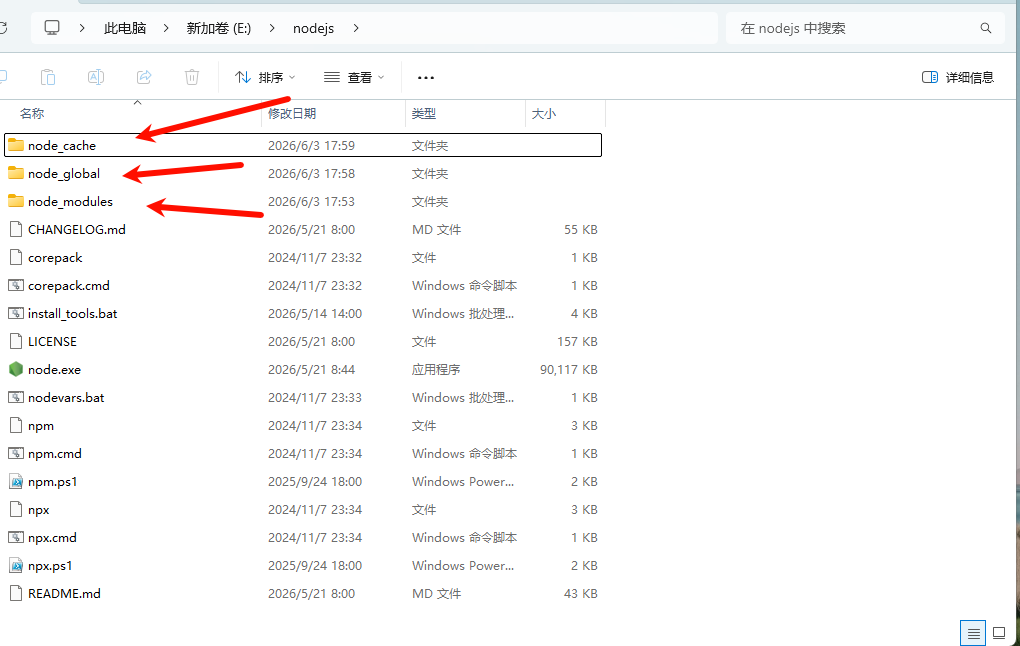Switch to large thumbnails view icon
The height and width of the screenshot is (646, 1020).
click(999, 632)
